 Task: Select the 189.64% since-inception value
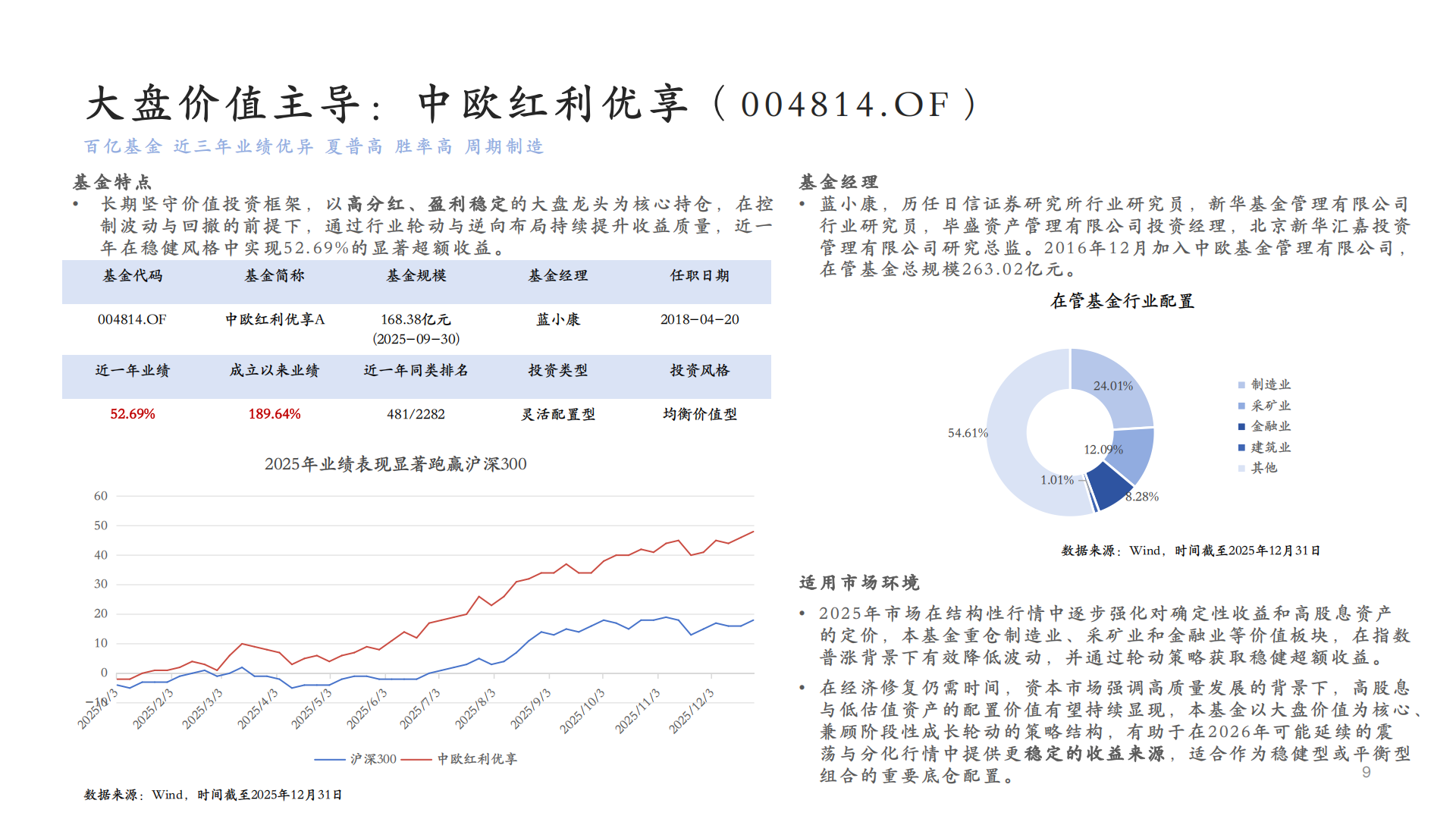275,414
